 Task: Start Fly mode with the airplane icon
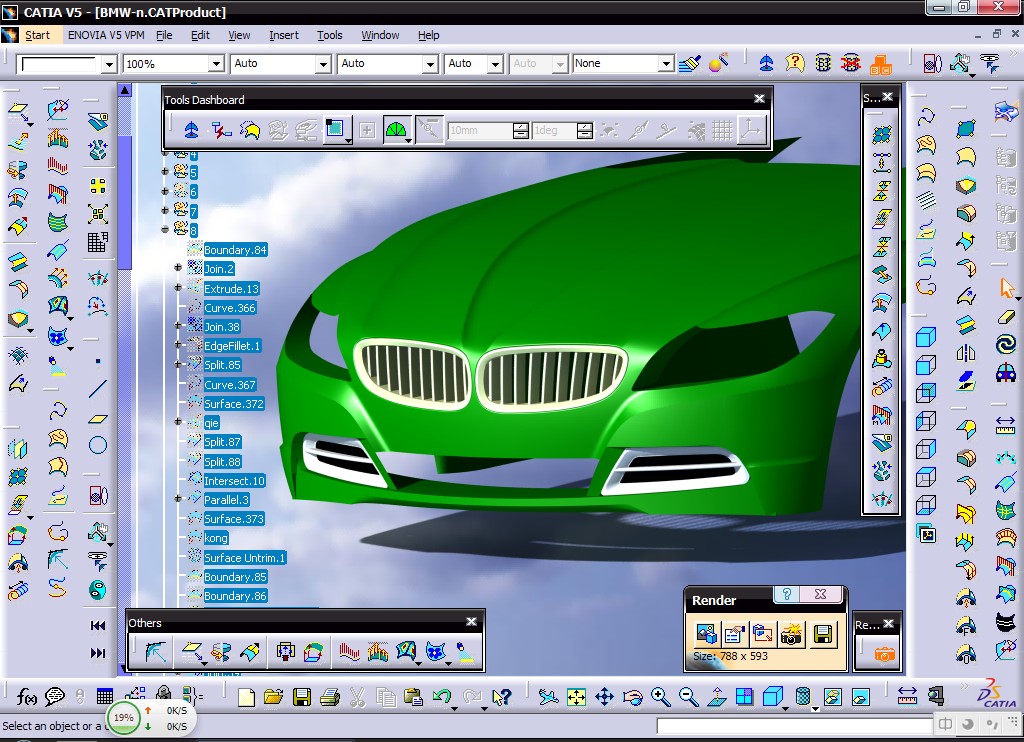(x=548, y=697)
